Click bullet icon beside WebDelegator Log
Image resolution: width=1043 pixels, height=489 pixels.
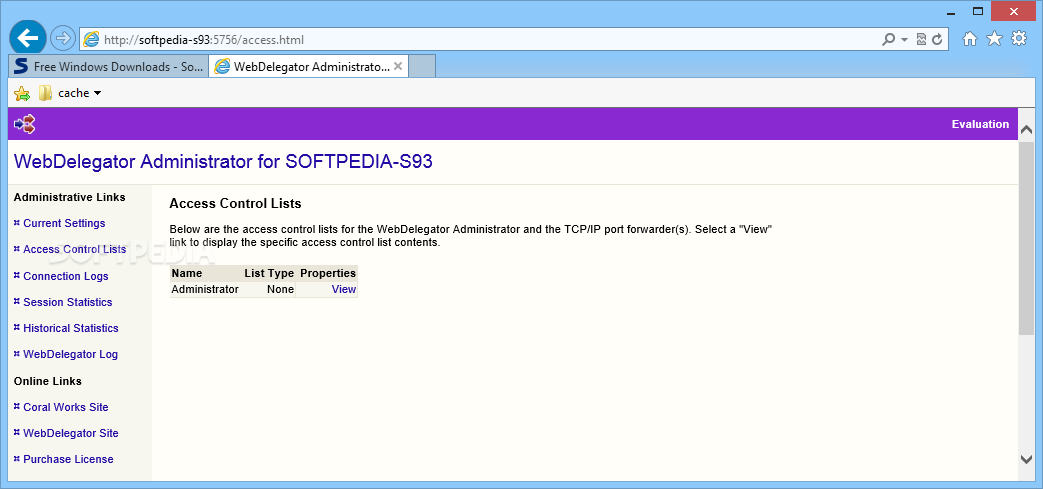[x=17, y=354]
